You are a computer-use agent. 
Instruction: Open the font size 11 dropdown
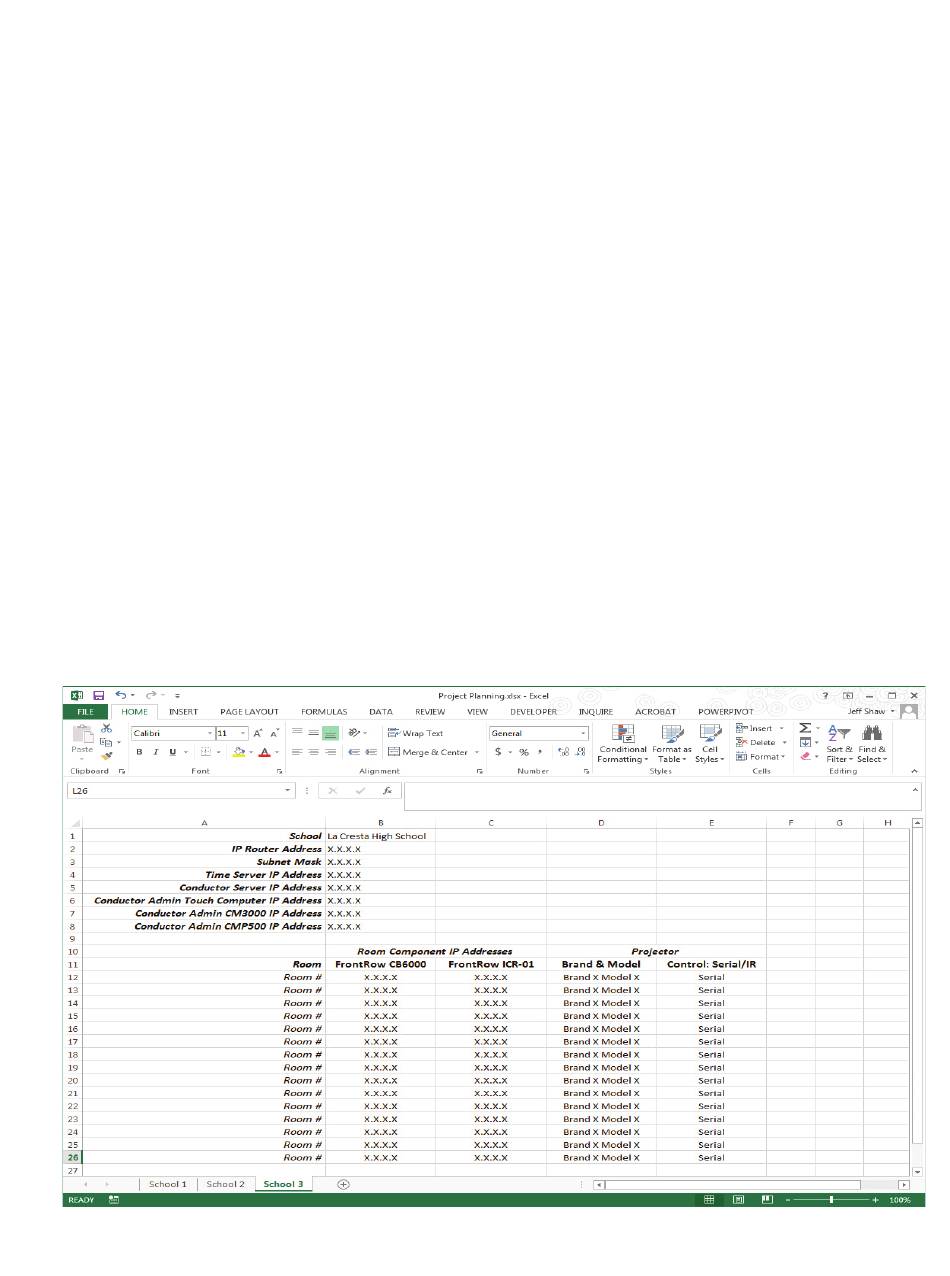[x=243, y=733]
